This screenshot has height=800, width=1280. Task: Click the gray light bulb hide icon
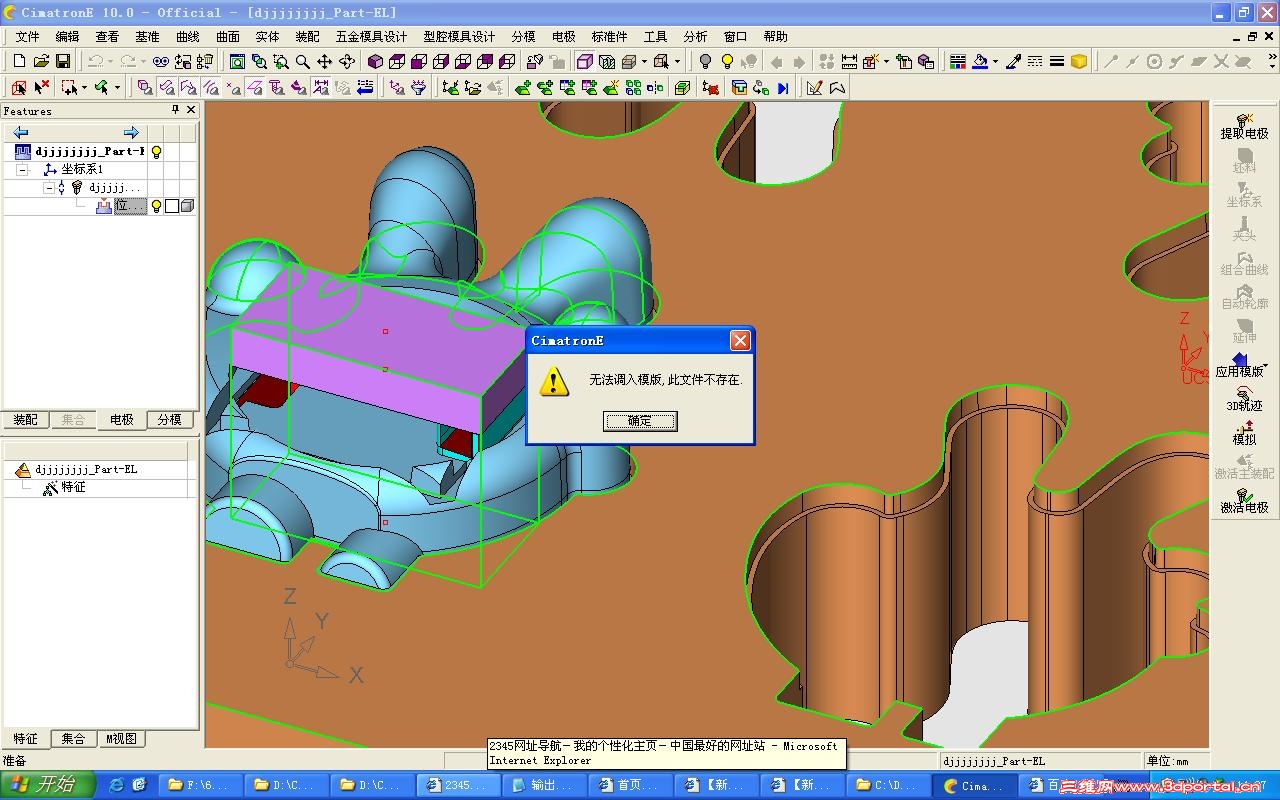tap(705, 62)
